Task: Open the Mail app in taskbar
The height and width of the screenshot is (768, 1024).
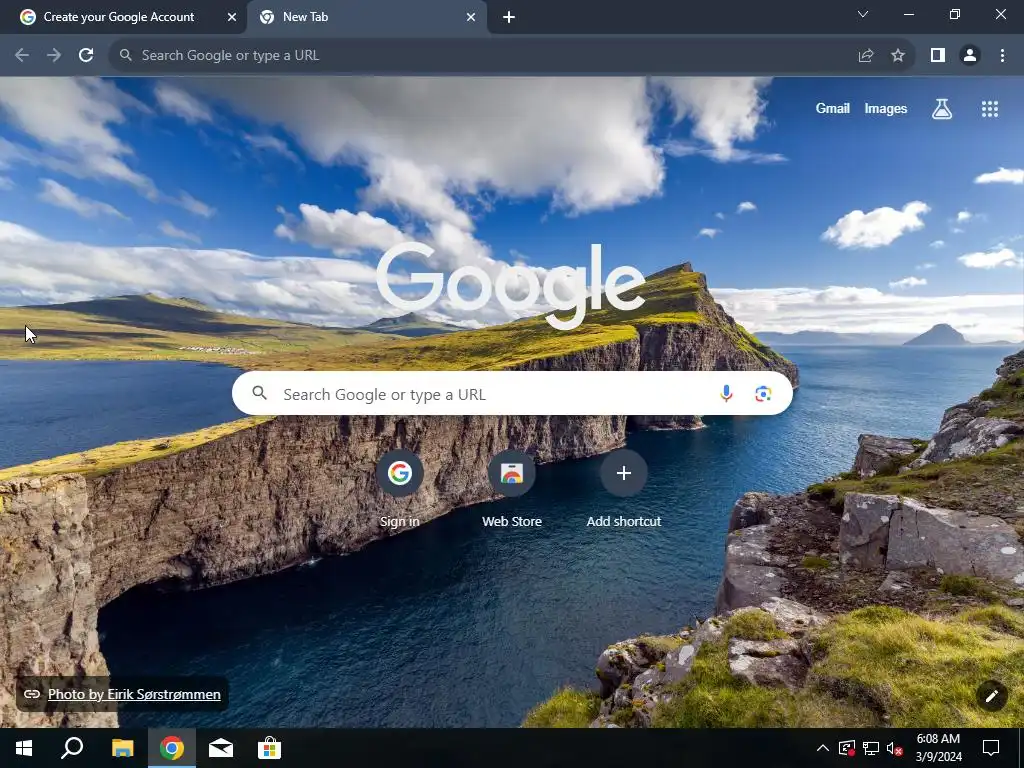Action: 220,748
